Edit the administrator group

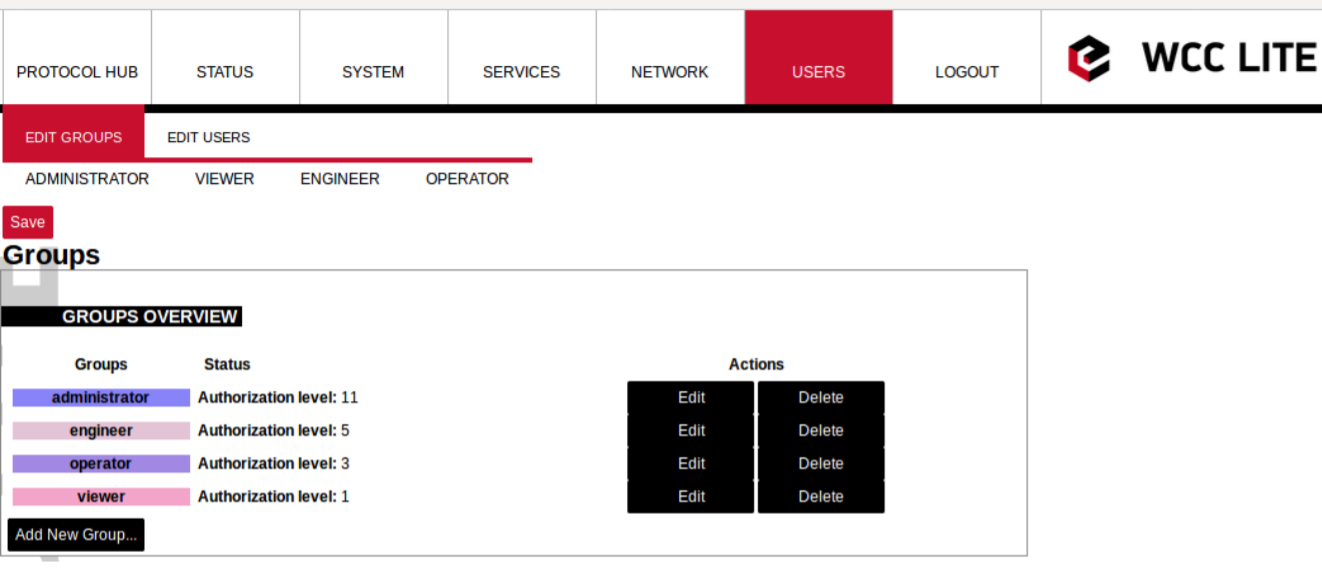click(691, 397)
